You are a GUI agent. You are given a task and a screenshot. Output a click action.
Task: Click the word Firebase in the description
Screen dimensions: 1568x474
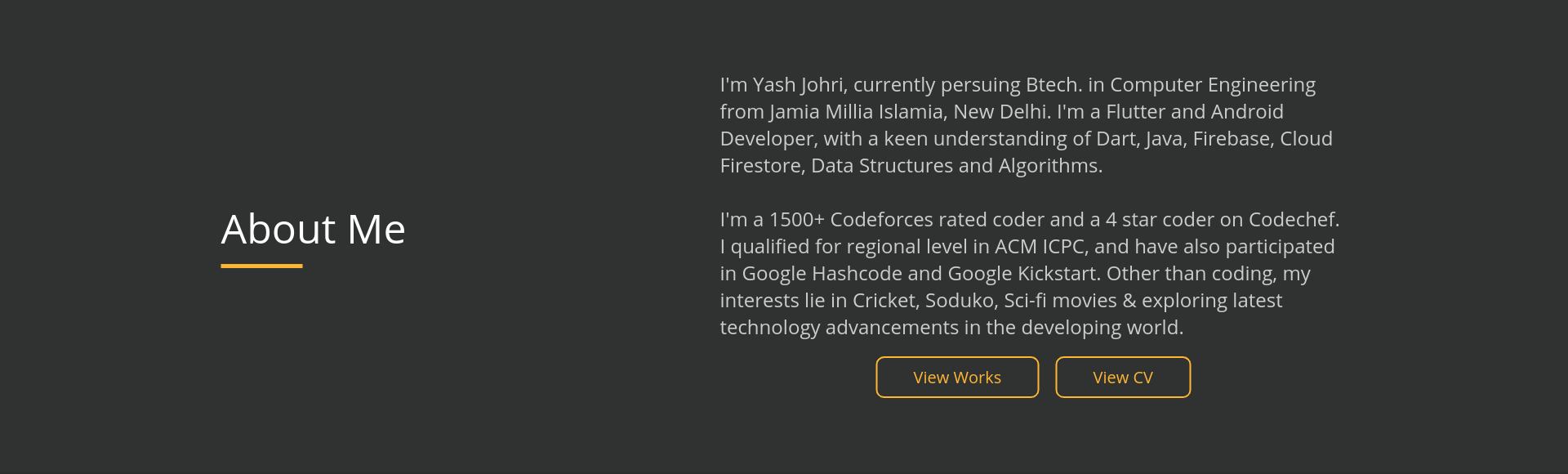tap(1231, 139)
